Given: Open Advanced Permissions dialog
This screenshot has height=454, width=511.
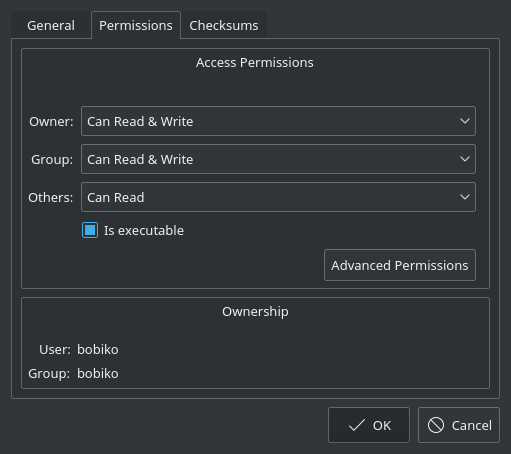Looking at the screenshot, I should pos(400,265).
